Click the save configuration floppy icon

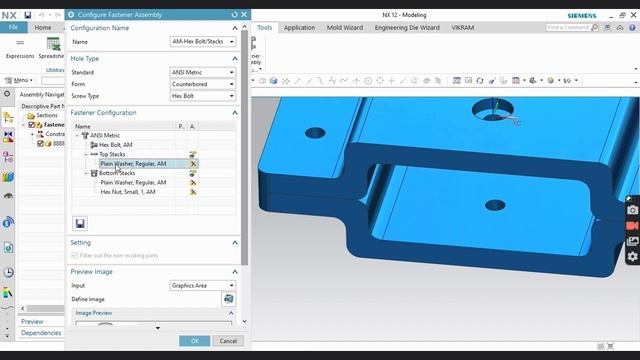coord(80,223)
